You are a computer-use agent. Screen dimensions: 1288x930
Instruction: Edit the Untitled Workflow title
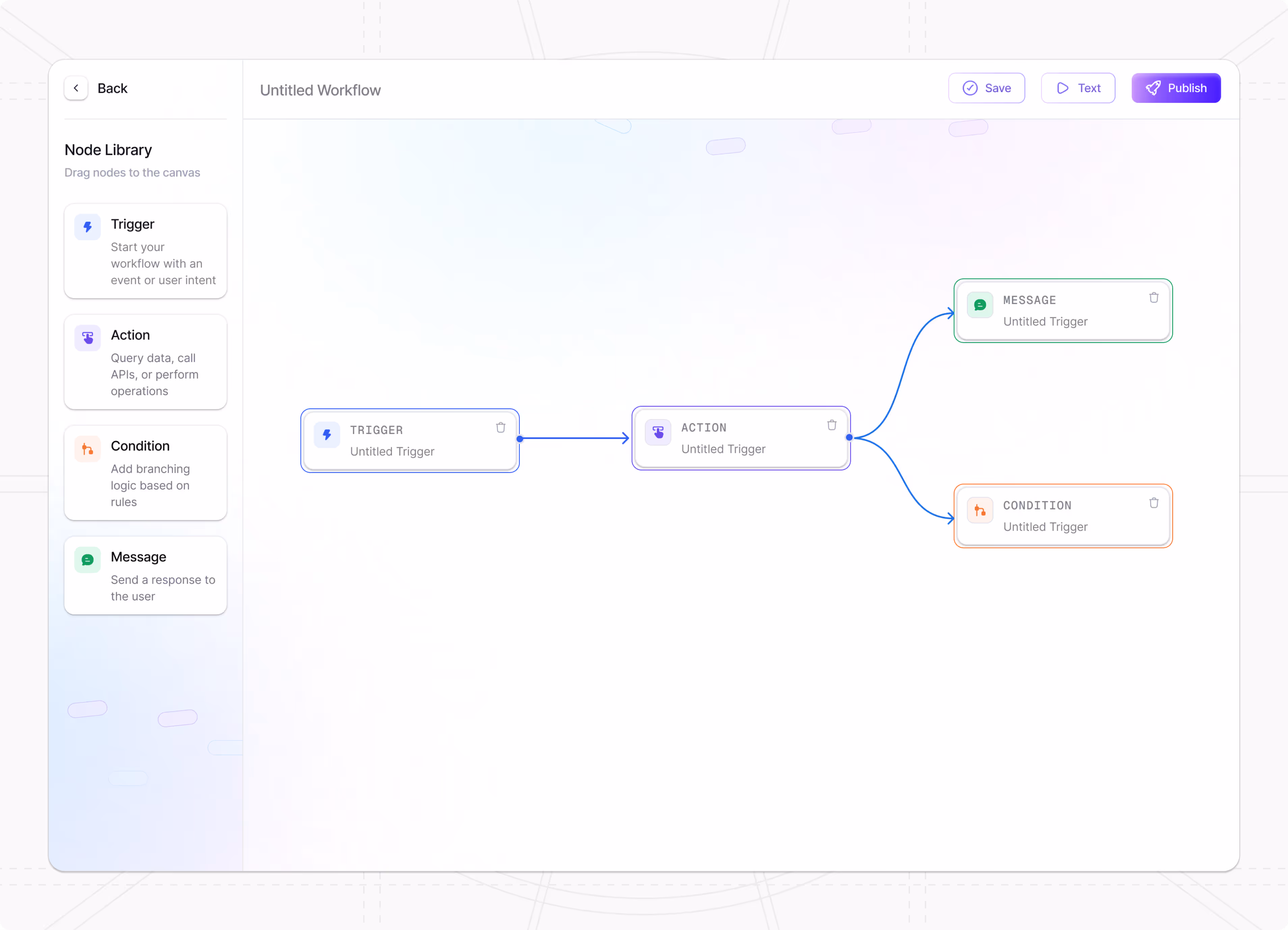pos(320,90)
